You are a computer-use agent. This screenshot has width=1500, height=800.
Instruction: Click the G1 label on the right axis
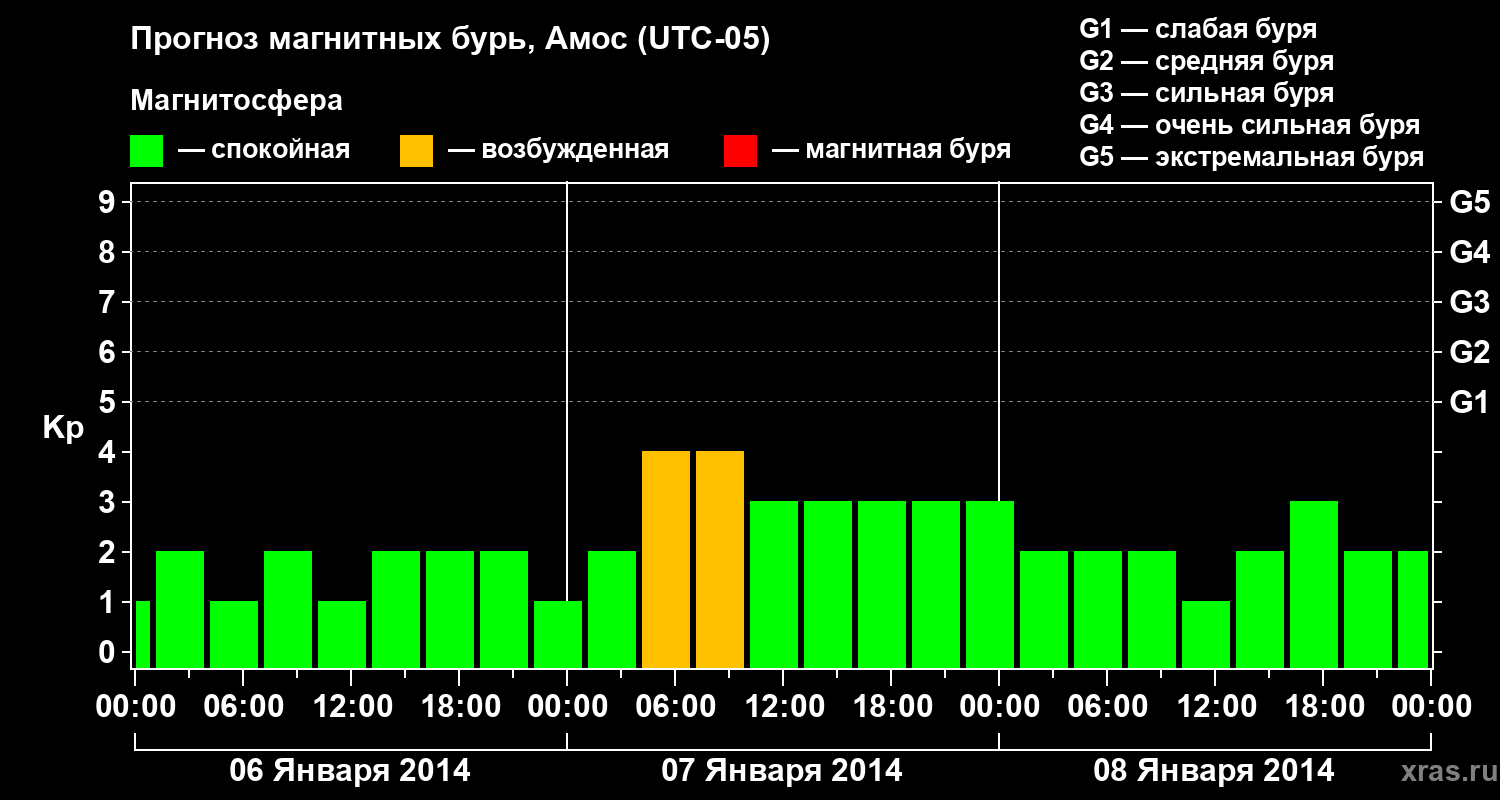pyautogui.click(x=1469, y=402)
